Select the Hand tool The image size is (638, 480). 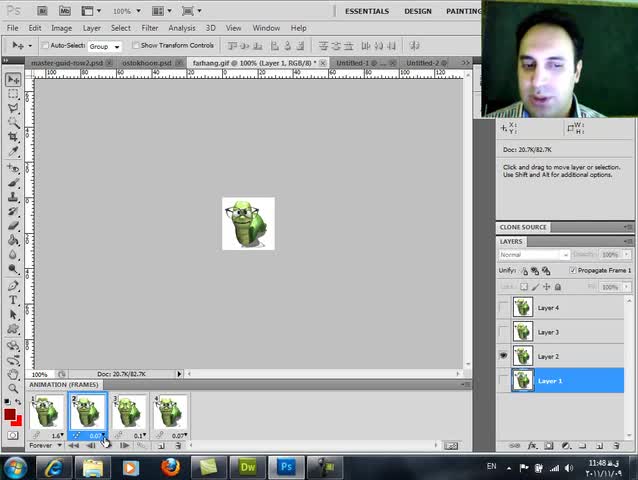(x=13, y=373)
